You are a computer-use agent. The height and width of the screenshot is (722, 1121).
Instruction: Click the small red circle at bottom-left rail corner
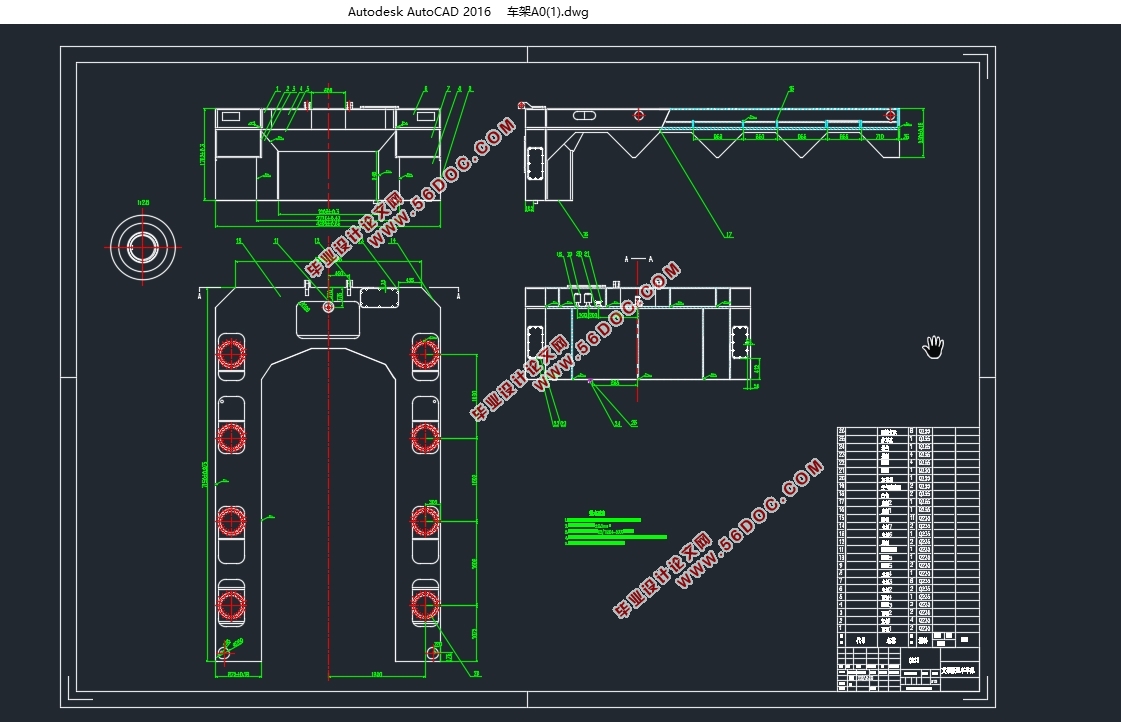(x=224, y=653)
